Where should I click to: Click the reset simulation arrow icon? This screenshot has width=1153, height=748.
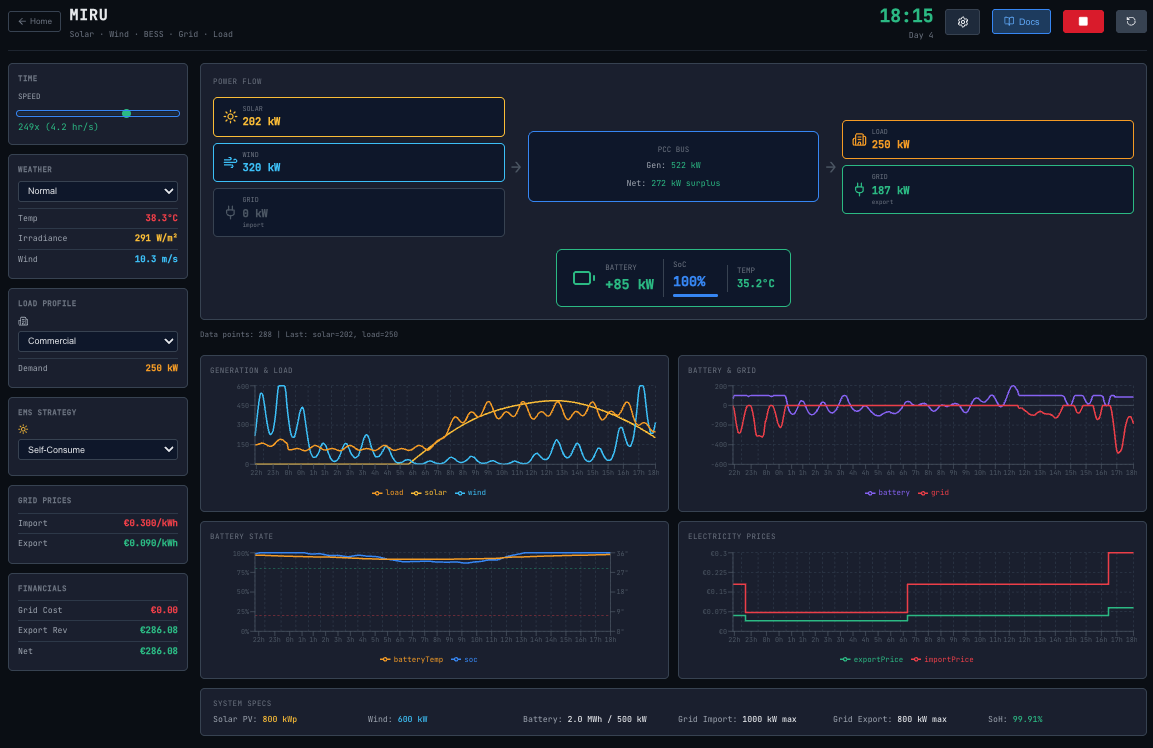tap(1131, 22)
